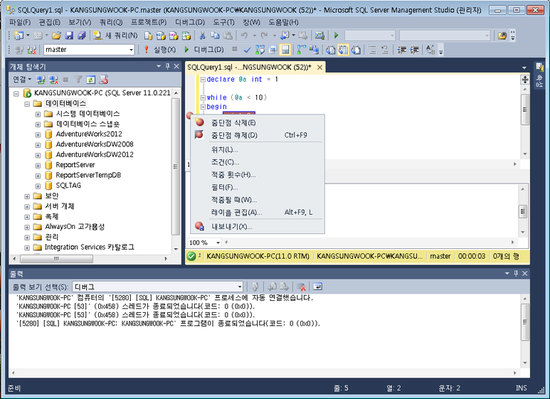
Task: Click the Cut scissors icon in the toolbar
Action: [202, 35]
